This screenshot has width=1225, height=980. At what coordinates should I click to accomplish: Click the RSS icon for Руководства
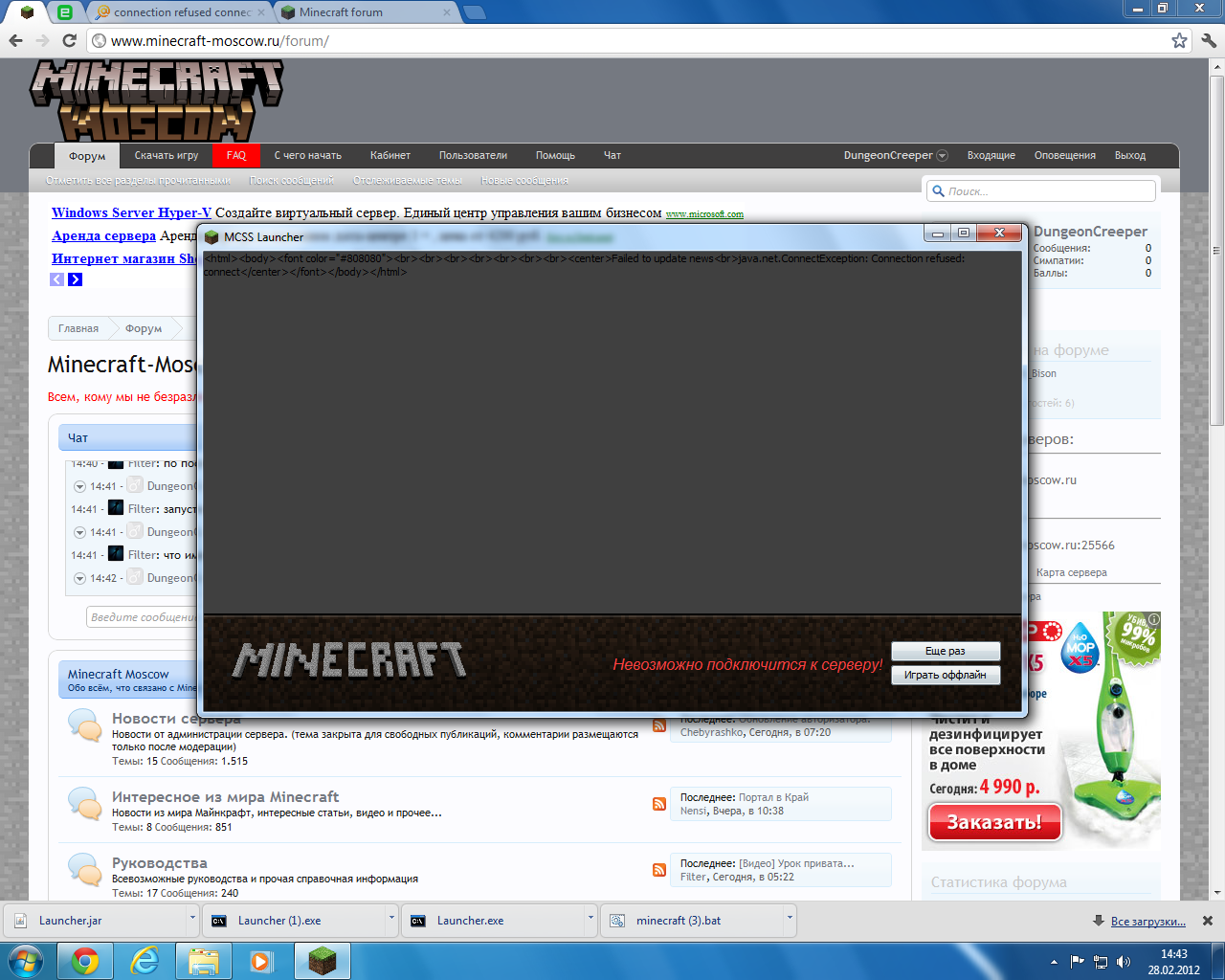click(659, 870)
